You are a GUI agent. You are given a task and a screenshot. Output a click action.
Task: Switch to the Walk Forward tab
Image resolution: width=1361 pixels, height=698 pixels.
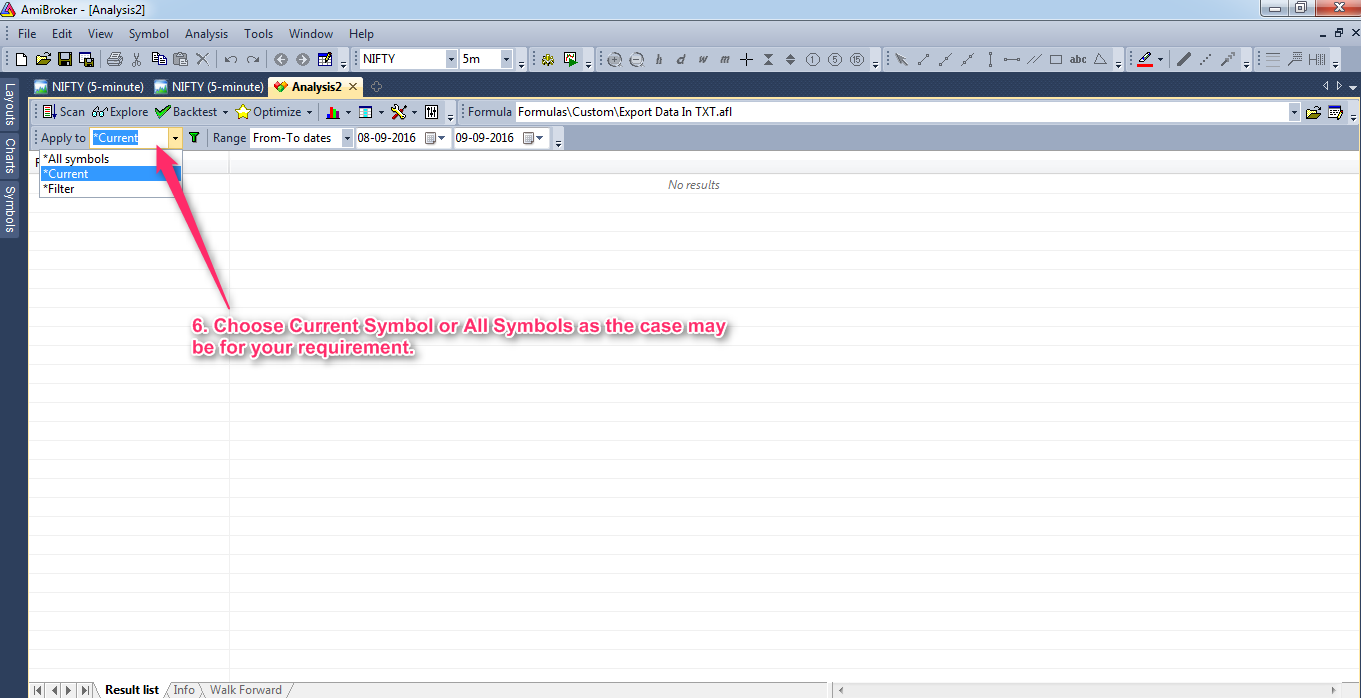coord(246,690)
